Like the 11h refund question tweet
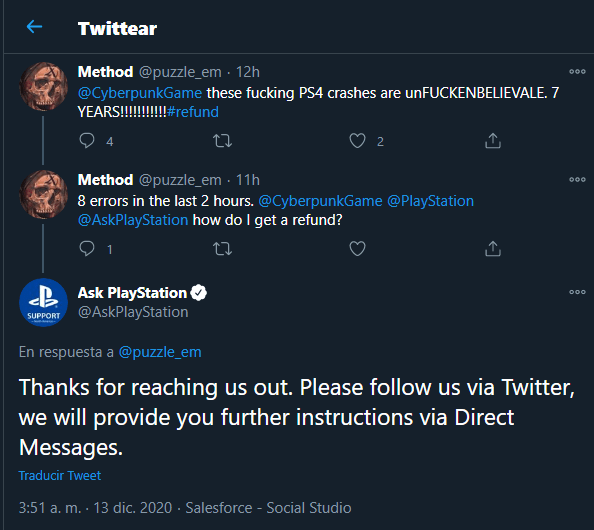 (x=357, y=249)
